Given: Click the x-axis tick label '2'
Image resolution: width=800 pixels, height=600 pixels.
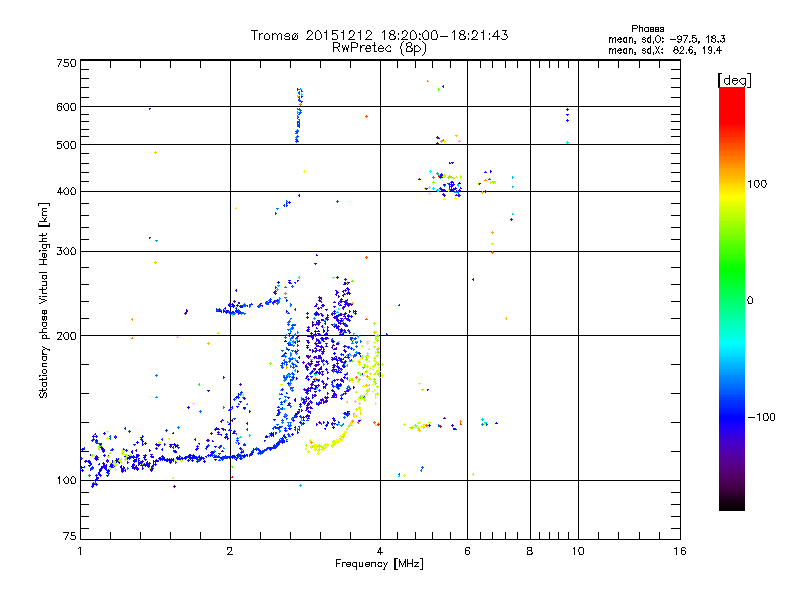Looking at the screenshot, I should [x=230, y=551].
